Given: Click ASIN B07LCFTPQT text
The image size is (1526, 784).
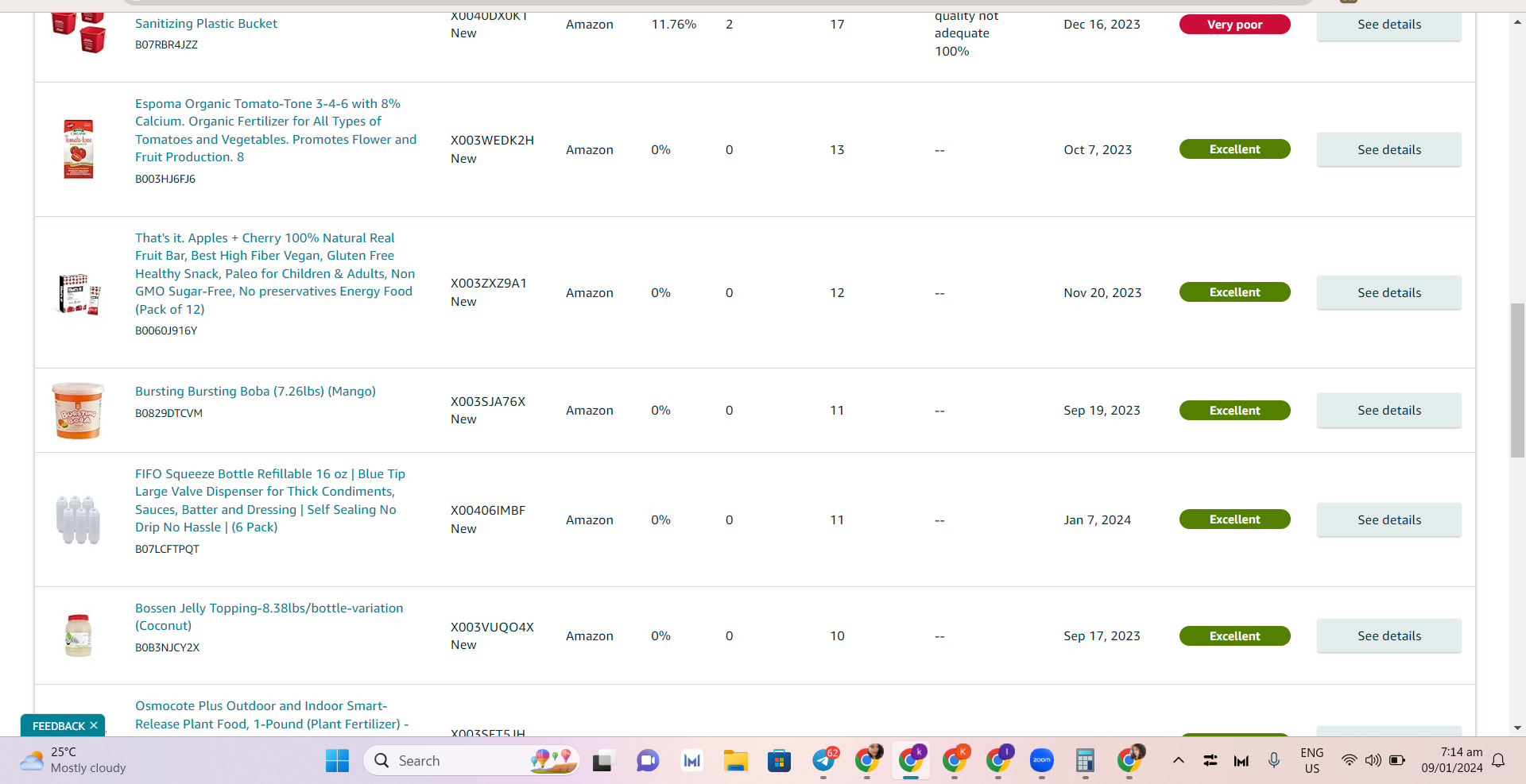Looking at the screenshot, I should click(x=167, y=550).
